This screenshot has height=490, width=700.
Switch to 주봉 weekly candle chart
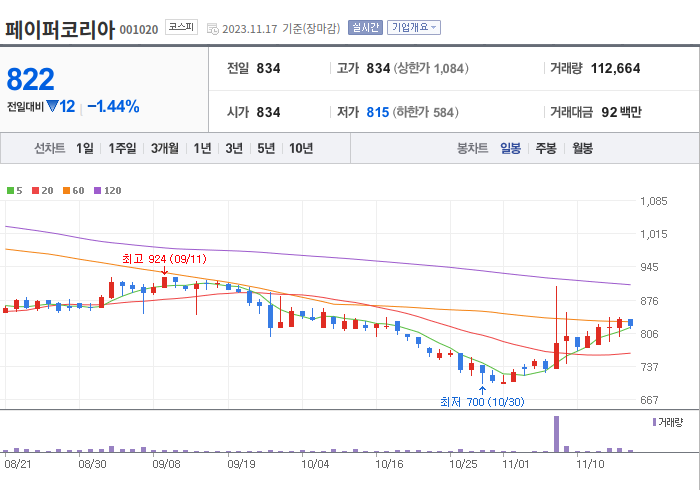point(546,148)
